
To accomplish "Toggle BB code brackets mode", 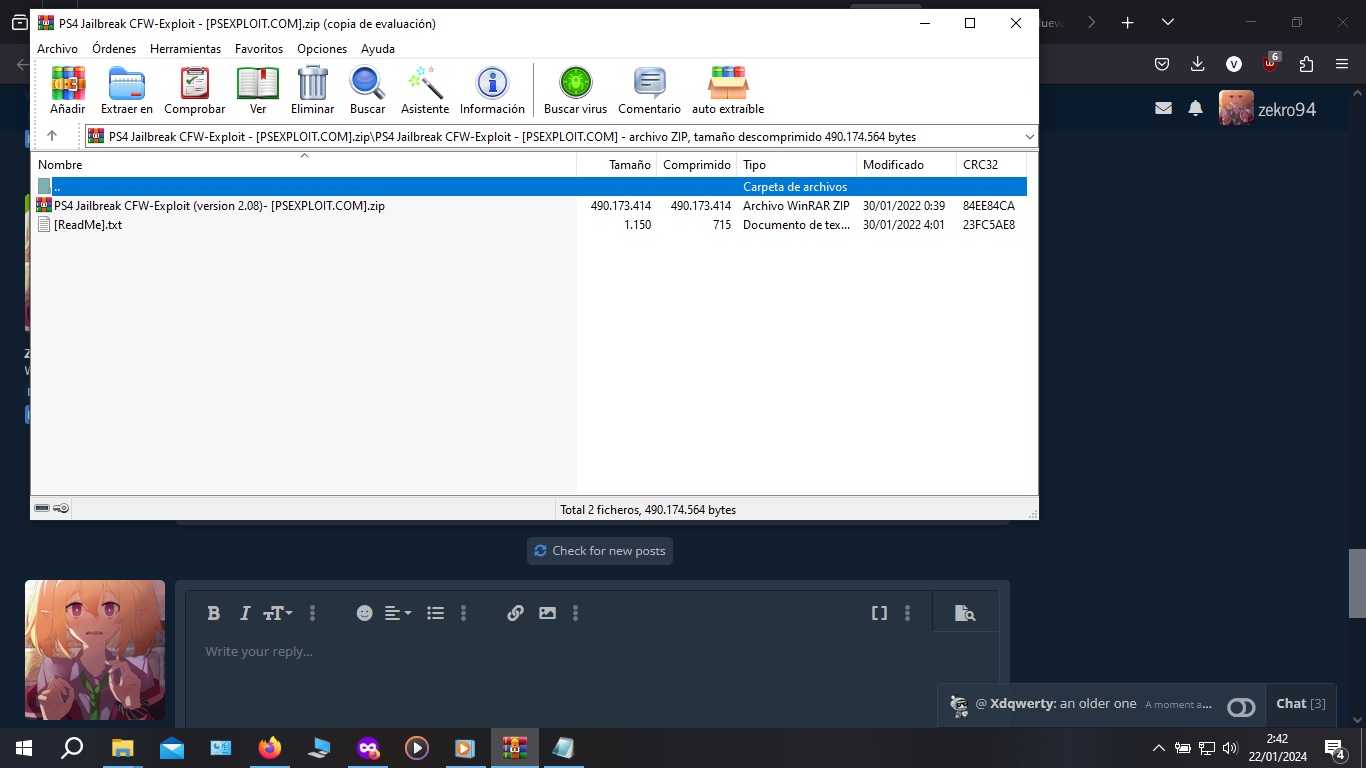I will point(879,613).
